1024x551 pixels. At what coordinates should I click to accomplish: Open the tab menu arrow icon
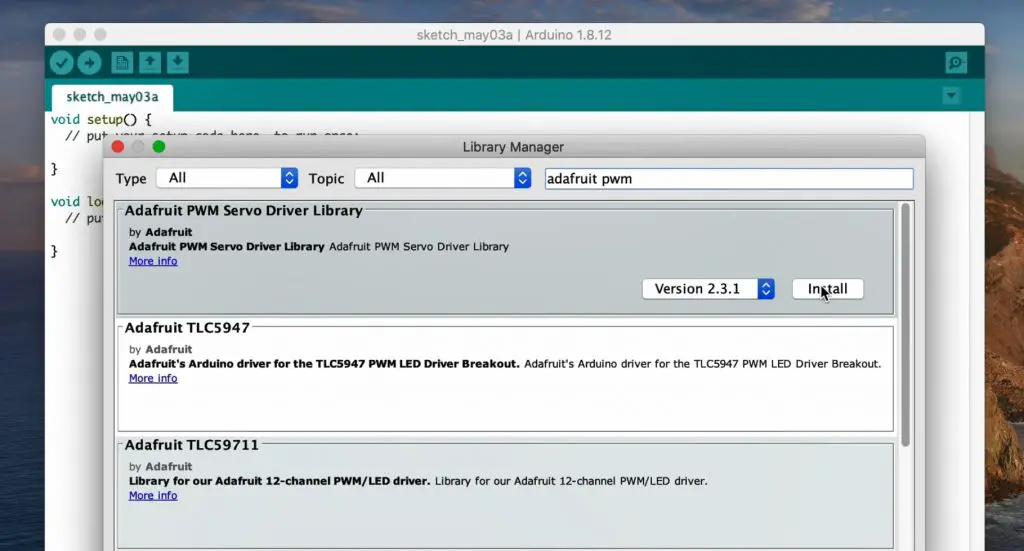pyautogui.click(x=951, y=96)
